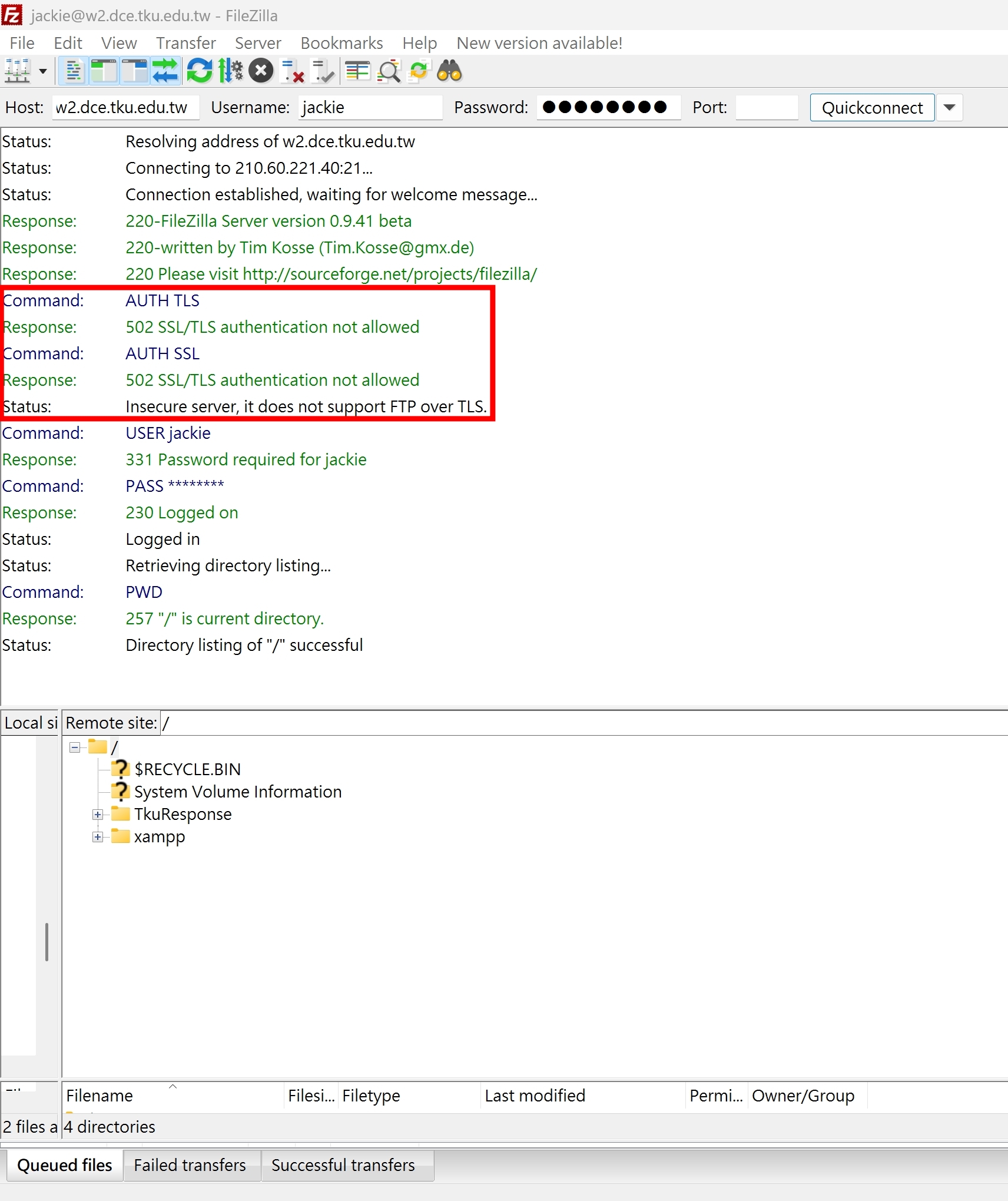
Task: Open the Help menu
Action: (420, 43)
